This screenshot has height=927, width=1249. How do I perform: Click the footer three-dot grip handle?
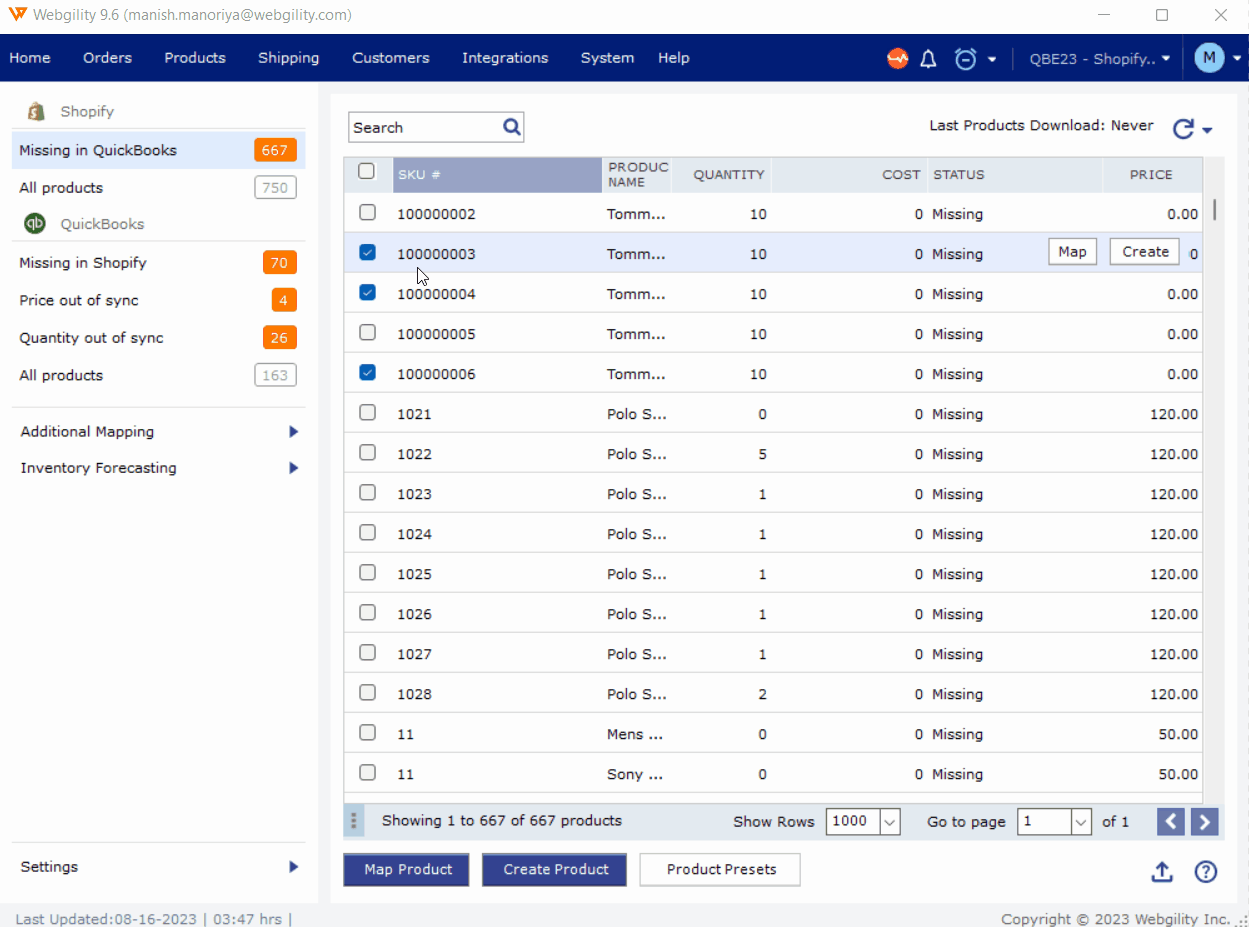pyautogui.click(x=353, y=821)
